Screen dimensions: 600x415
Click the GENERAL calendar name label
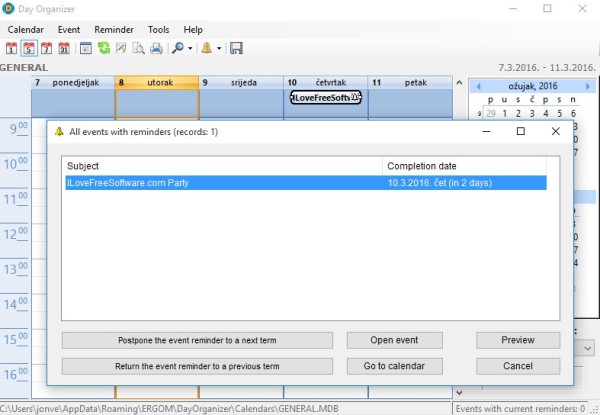24,68
